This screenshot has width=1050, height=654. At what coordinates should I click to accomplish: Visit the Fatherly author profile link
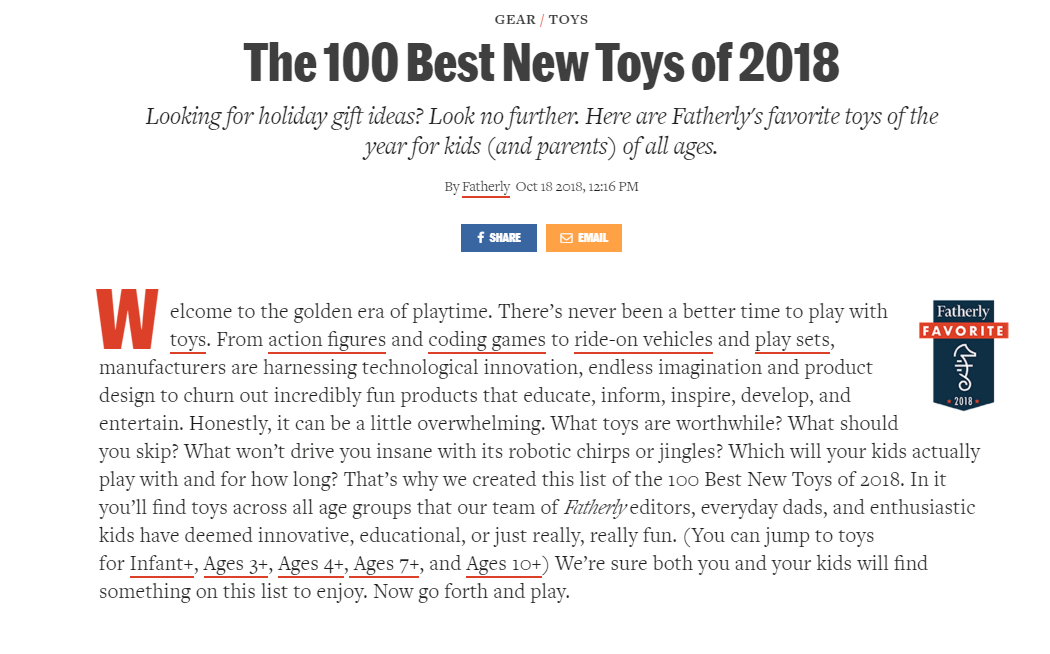[485, 186]
